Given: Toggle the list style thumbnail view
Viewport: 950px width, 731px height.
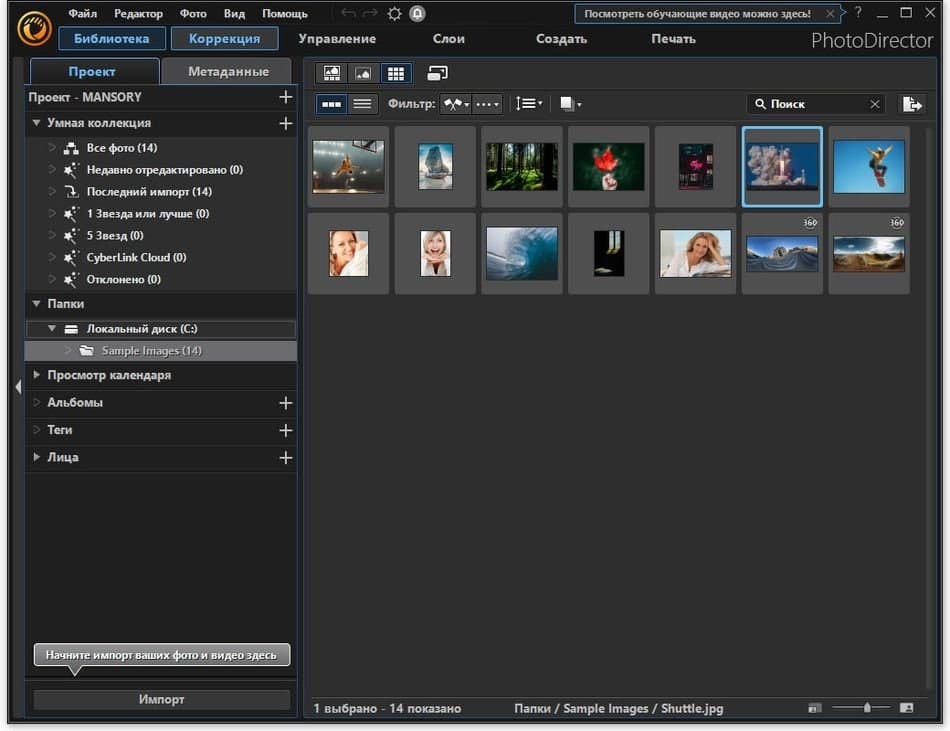Looking at the screenshot, I should click(x=362, y=104).
